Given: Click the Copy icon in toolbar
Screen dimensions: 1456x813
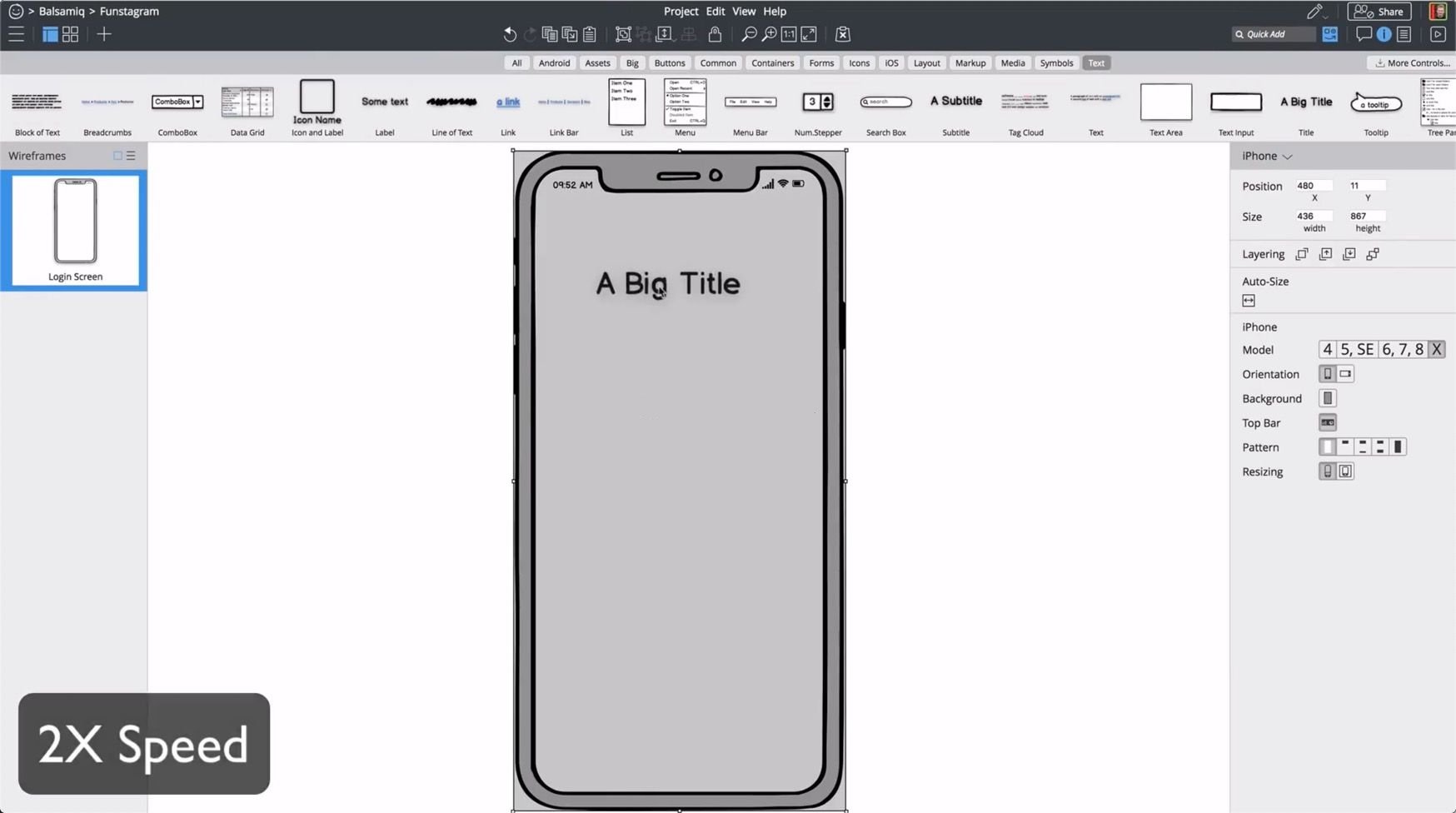Looking at the screenshot, I should [550, 34].
